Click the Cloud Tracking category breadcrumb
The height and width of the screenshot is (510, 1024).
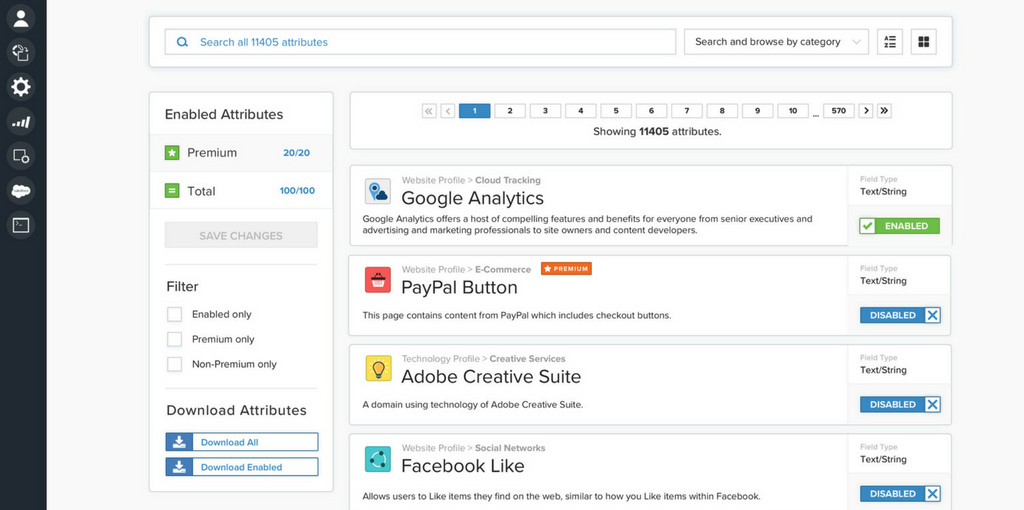(507, 180)
